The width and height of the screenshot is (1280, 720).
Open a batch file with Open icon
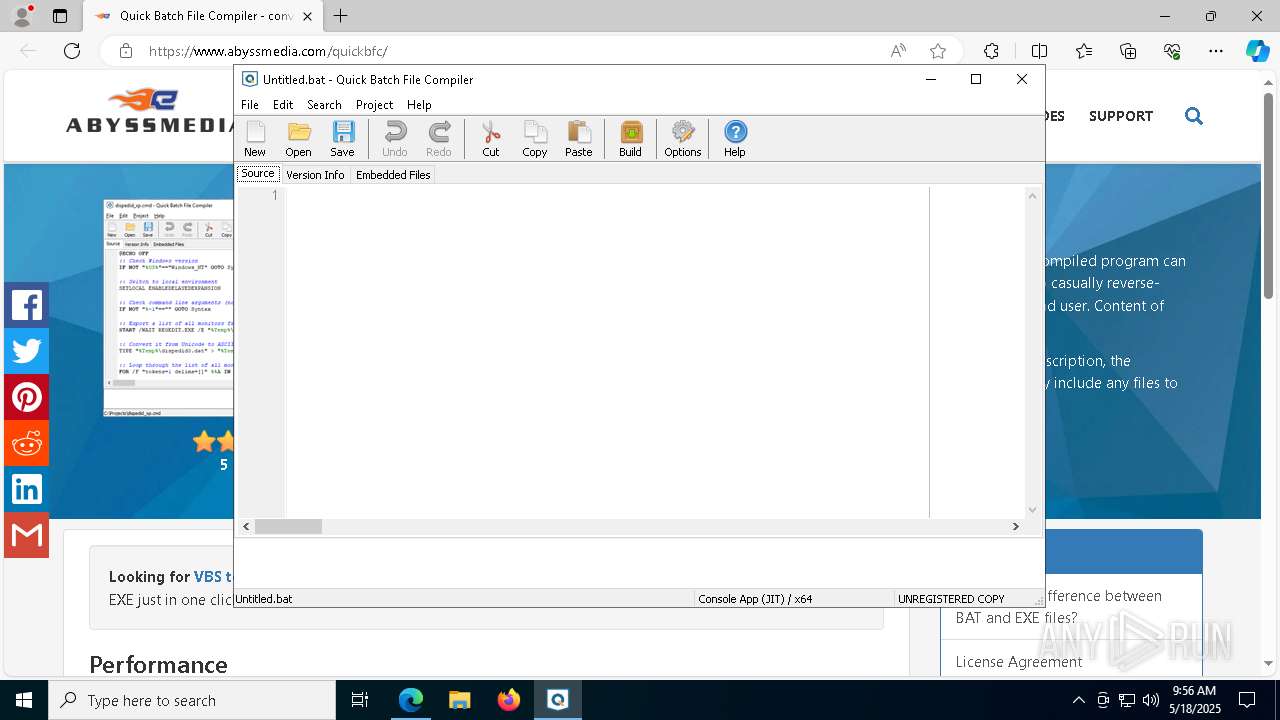tap(298, 139)
